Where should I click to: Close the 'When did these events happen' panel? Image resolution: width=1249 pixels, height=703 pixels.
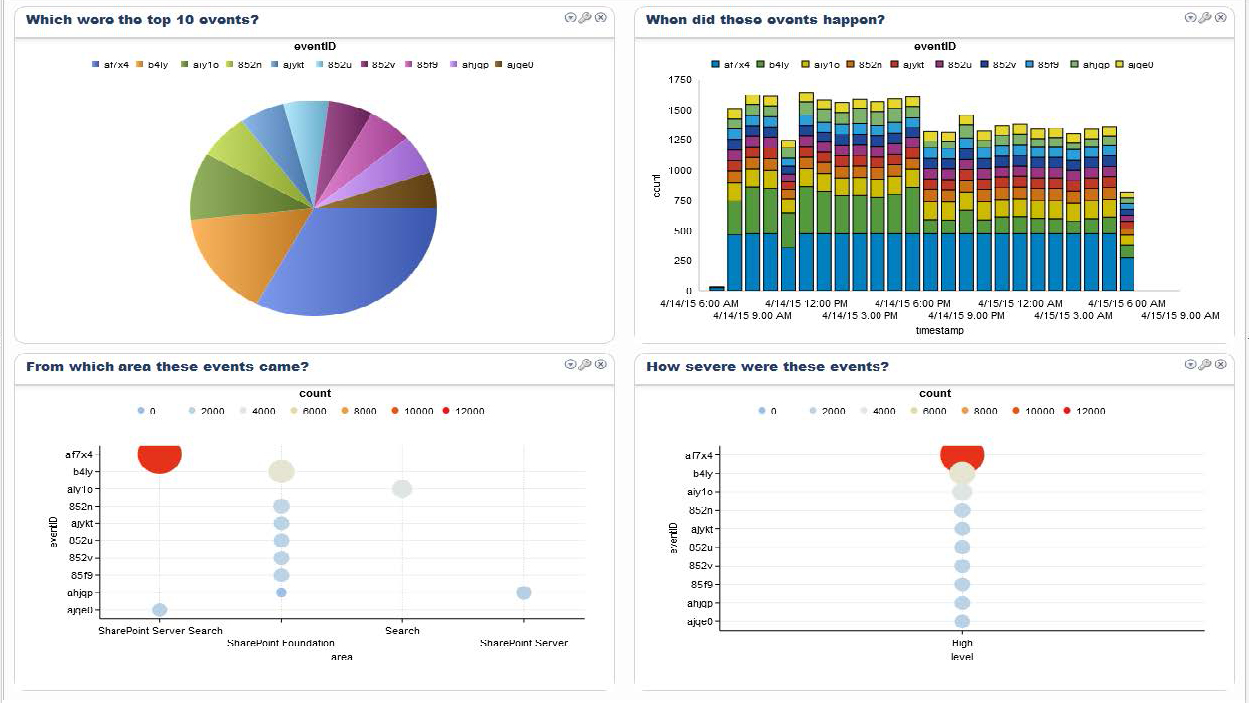click(x=1220, y=18)
